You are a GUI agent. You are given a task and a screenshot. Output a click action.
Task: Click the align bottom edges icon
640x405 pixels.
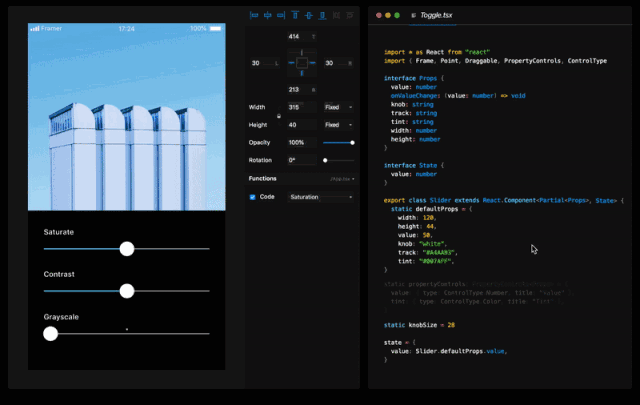coord(322,16)
